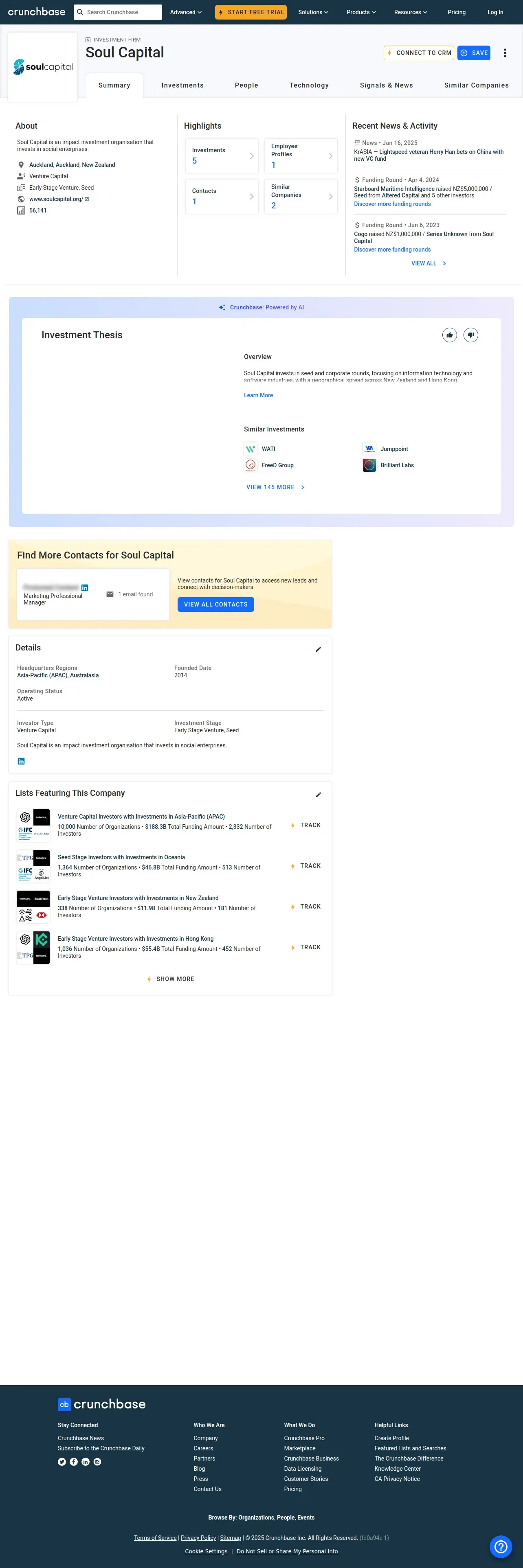
Task: Track Venture Capital Investors Asia-Pacific list
Action: click(x=305, y=826)
